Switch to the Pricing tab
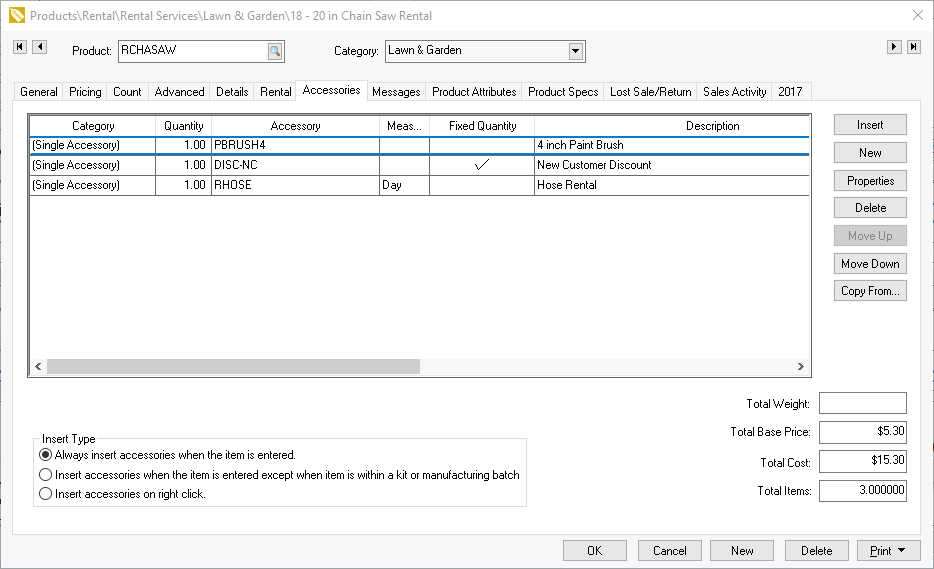The height and width of the screenshot is (569, 934). (85, 92)
